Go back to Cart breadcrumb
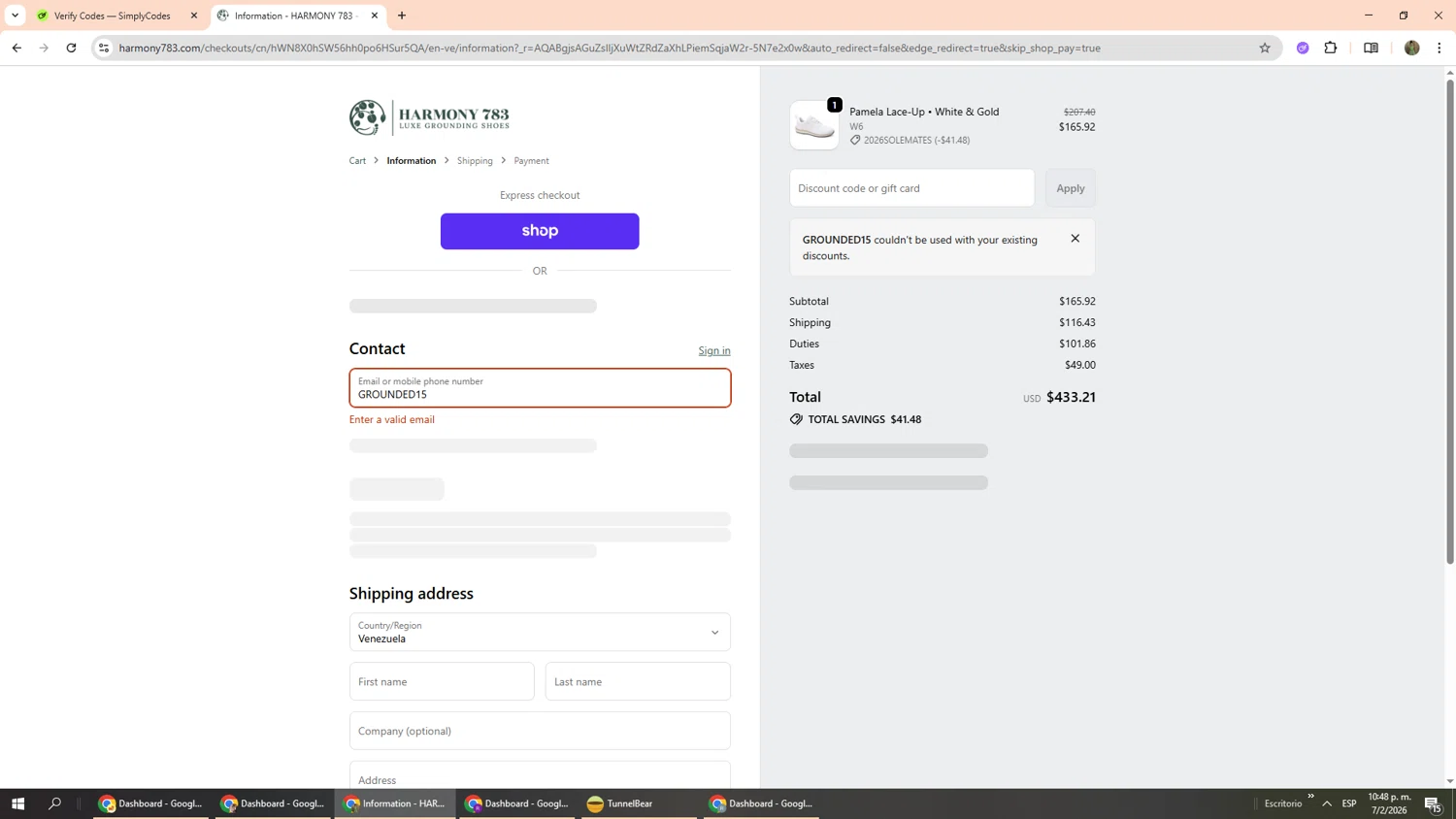The height and width of the screenshot is (819, 1456). point(357,161)
